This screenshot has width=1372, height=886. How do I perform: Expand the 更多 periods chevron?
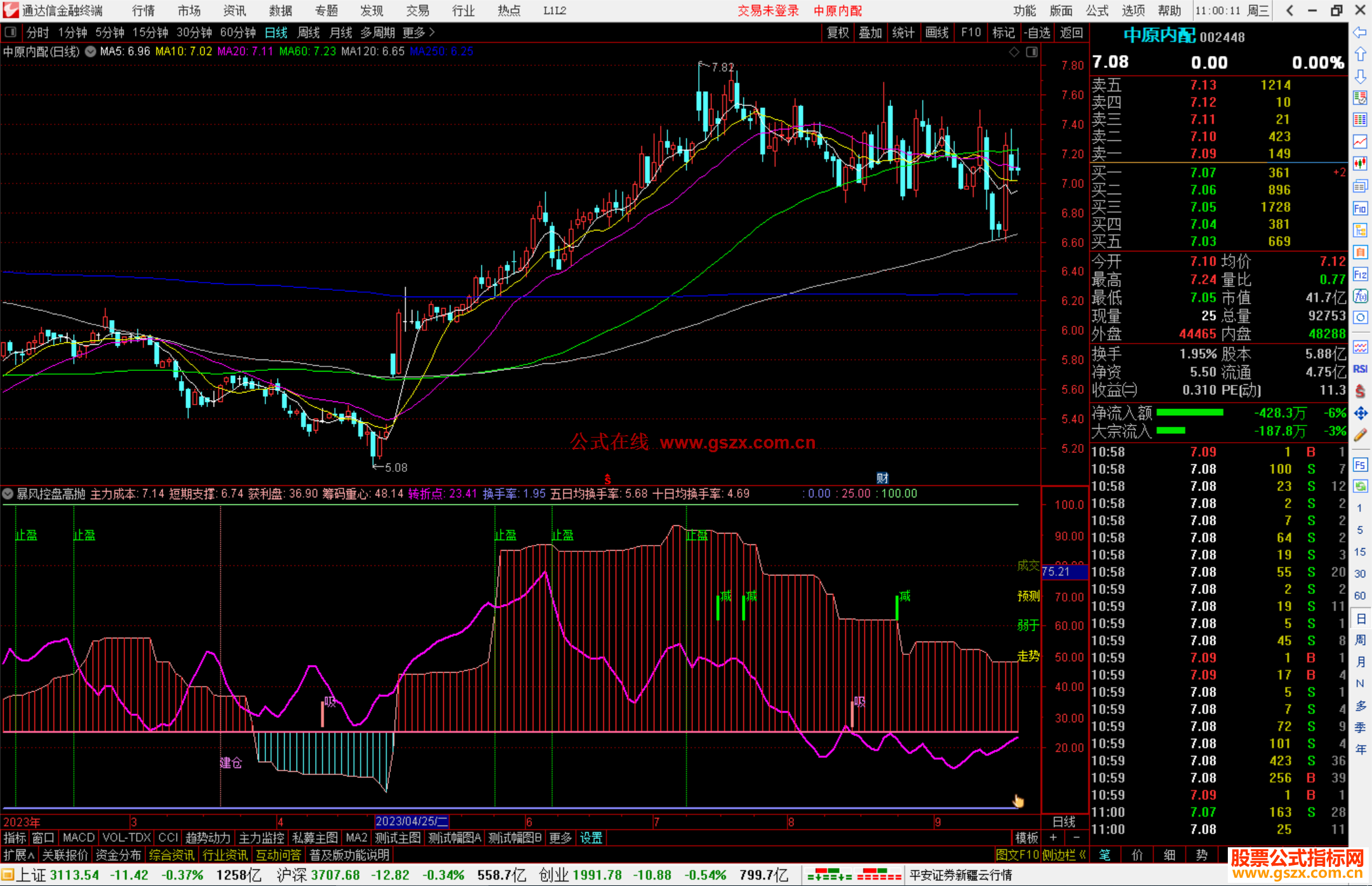[x=432, y=32]
